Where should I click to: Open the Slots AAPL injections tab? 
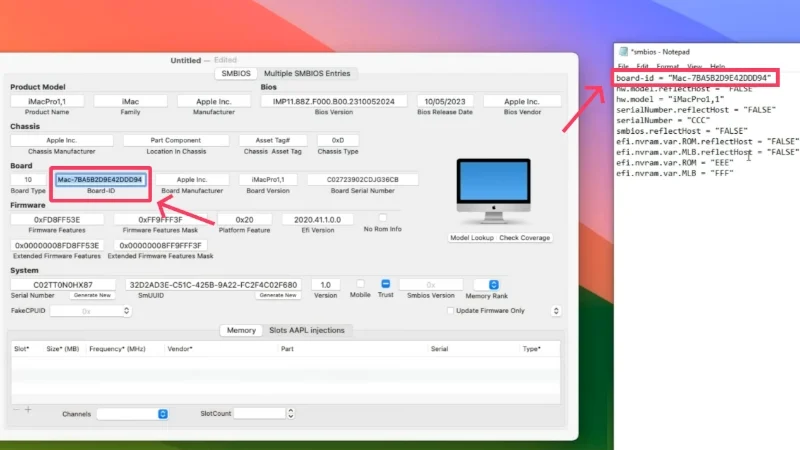tap(307, 330)
